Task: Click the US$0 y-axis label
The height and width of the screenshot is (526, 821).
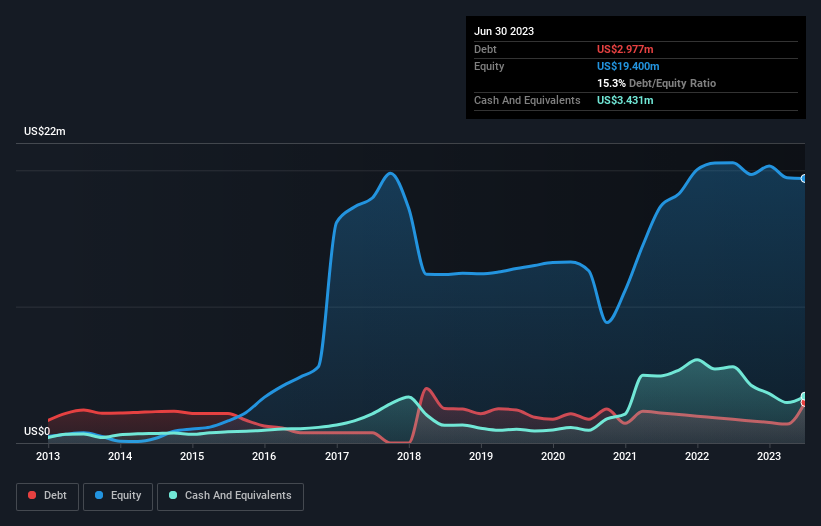Action: [37, 431]
